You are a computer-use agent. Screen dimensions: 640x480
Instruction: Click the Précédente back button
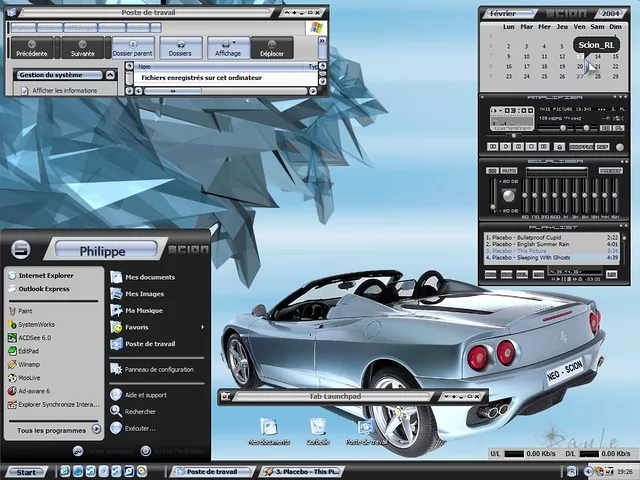33,47
